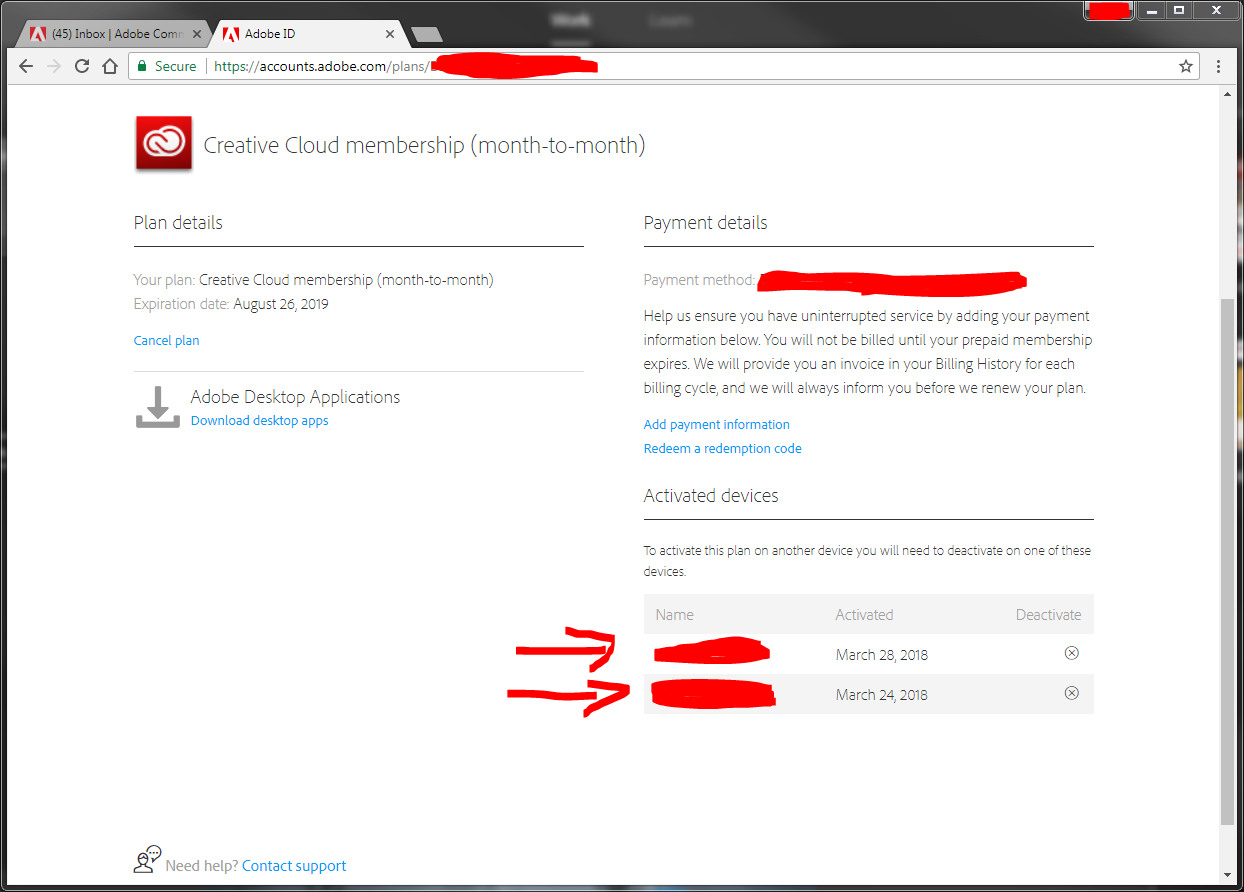1244x892 pixels.
Task: Click the scrollbar up arrow
Action: click(x=1228, y=93)
